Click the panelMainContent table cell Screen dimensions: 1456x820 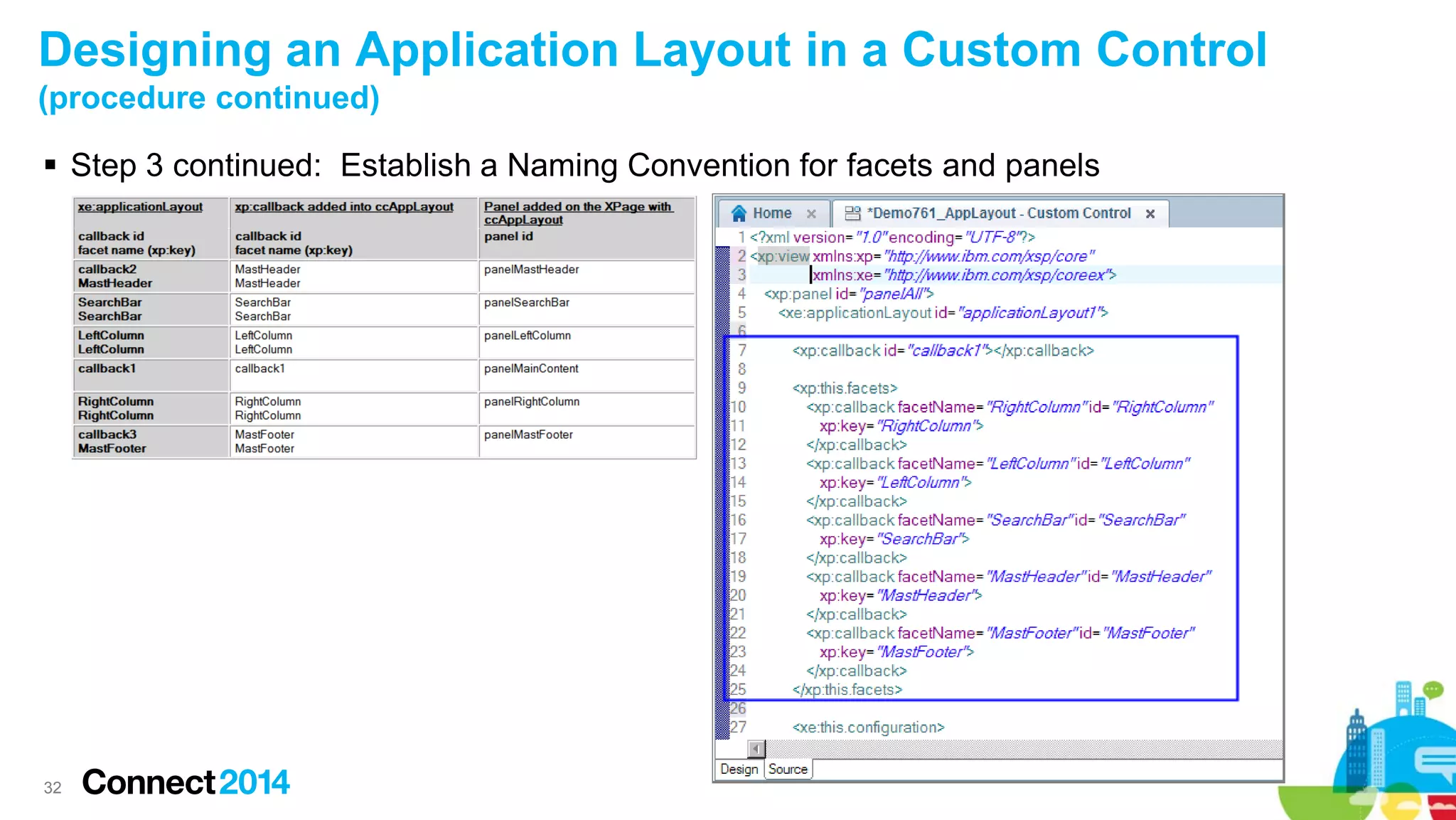pos(587,376)
